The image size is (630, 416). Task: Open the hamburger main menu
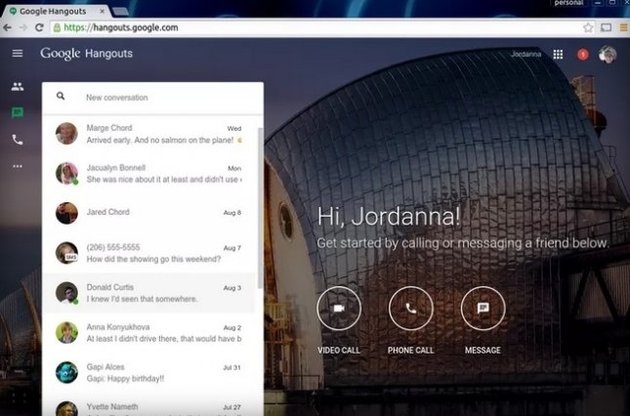(17, 53)
